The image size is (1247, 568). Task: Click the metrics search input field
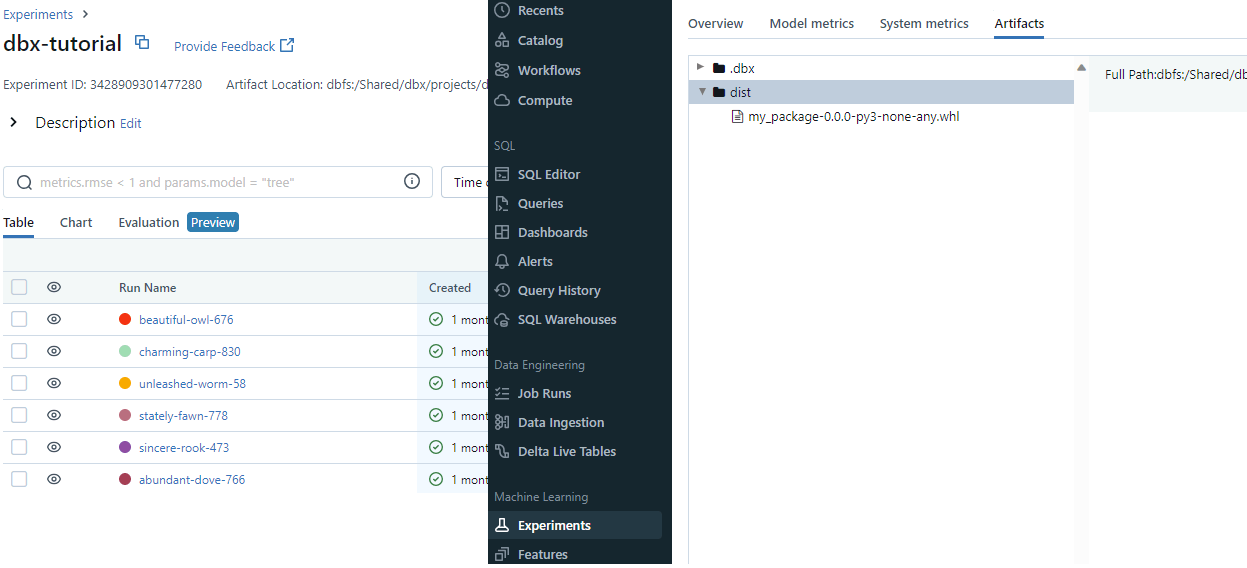[x=218, y=182]
